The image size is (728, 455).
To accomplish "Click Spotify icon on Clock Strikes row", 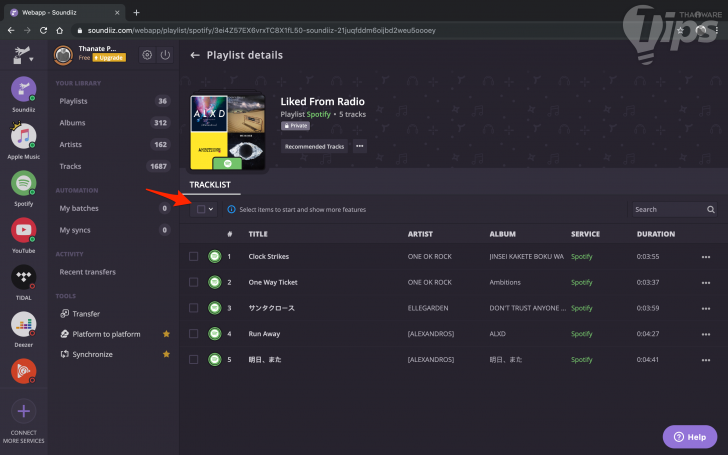I will (x=214, y=256).
